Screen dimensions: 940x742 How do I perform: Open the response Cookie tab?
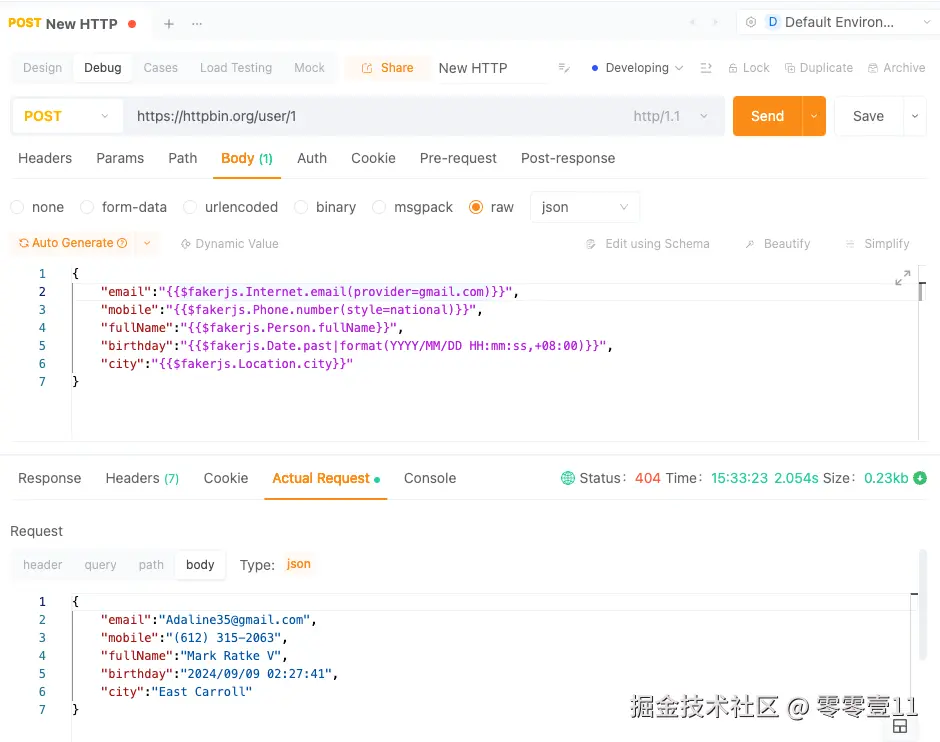click(x=226, y=478)
